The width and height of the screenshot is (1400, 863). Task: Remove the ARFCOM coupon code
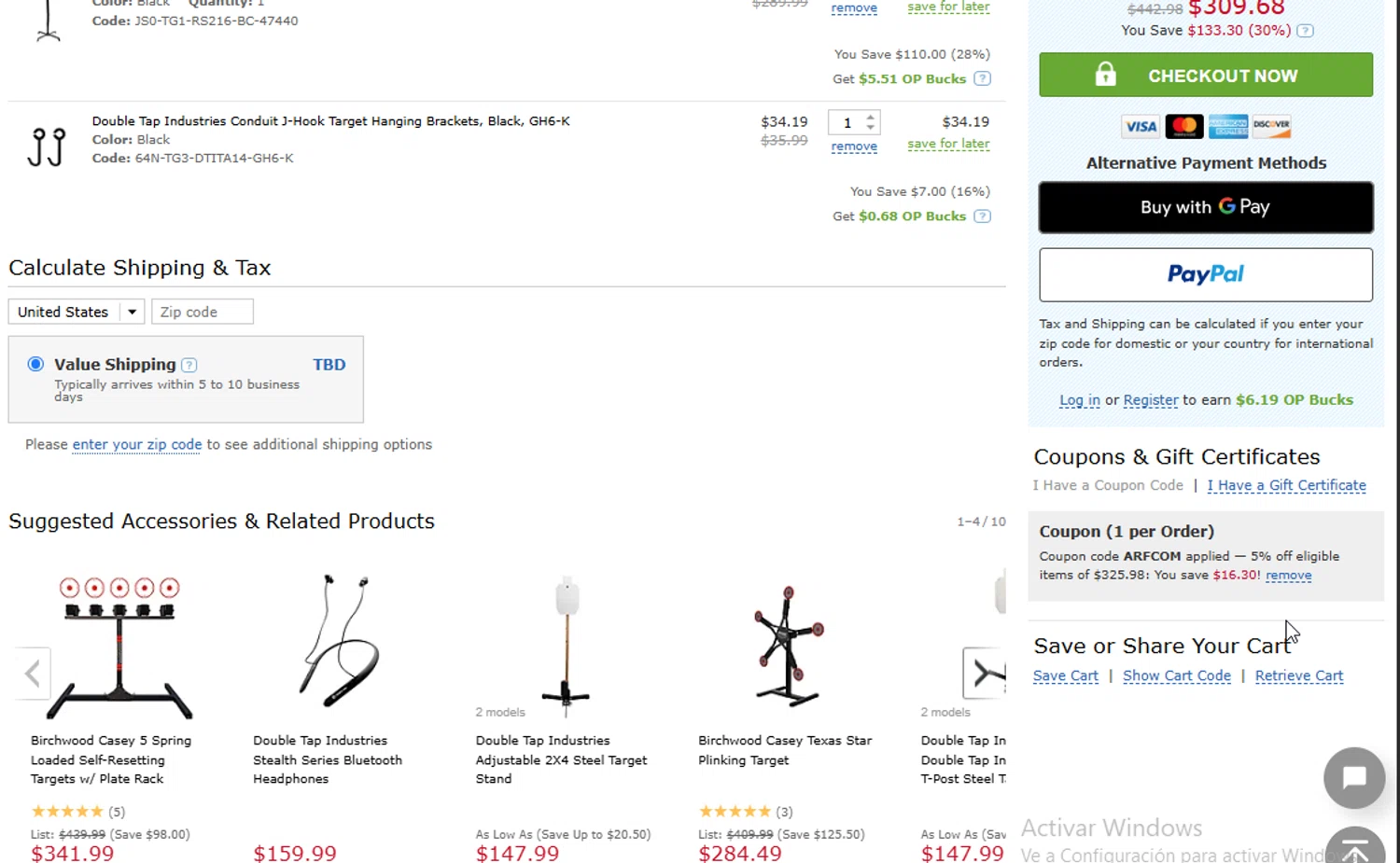1288,576
